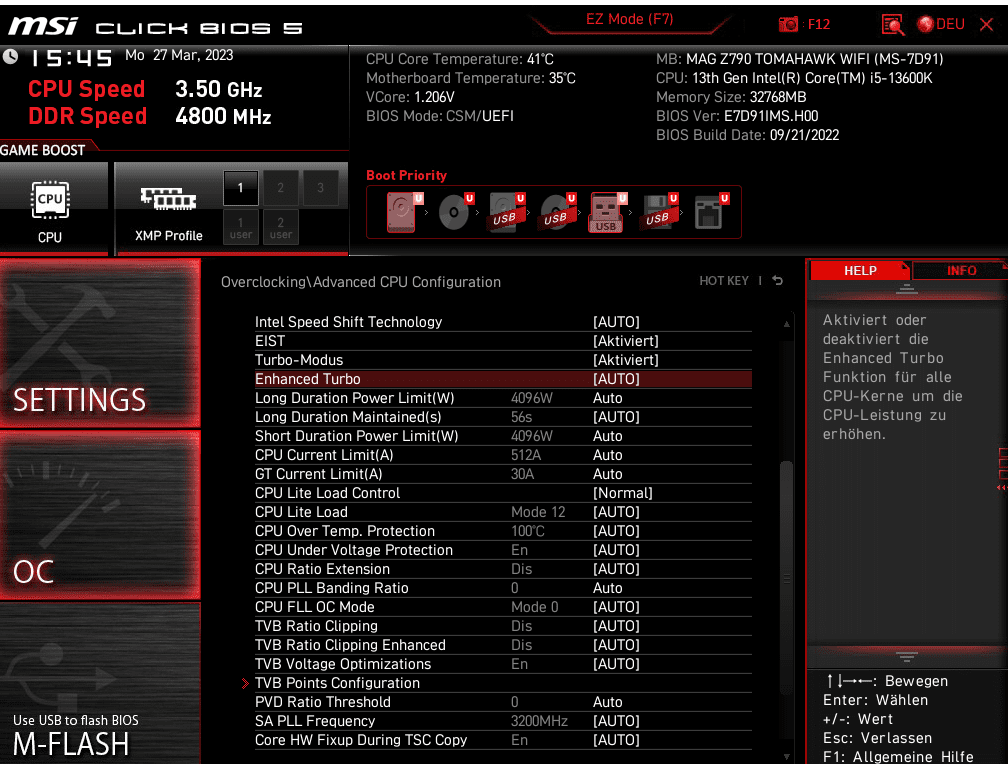Enable XMP profile 2
The image size is (1008, 764).
click(280, 188)
